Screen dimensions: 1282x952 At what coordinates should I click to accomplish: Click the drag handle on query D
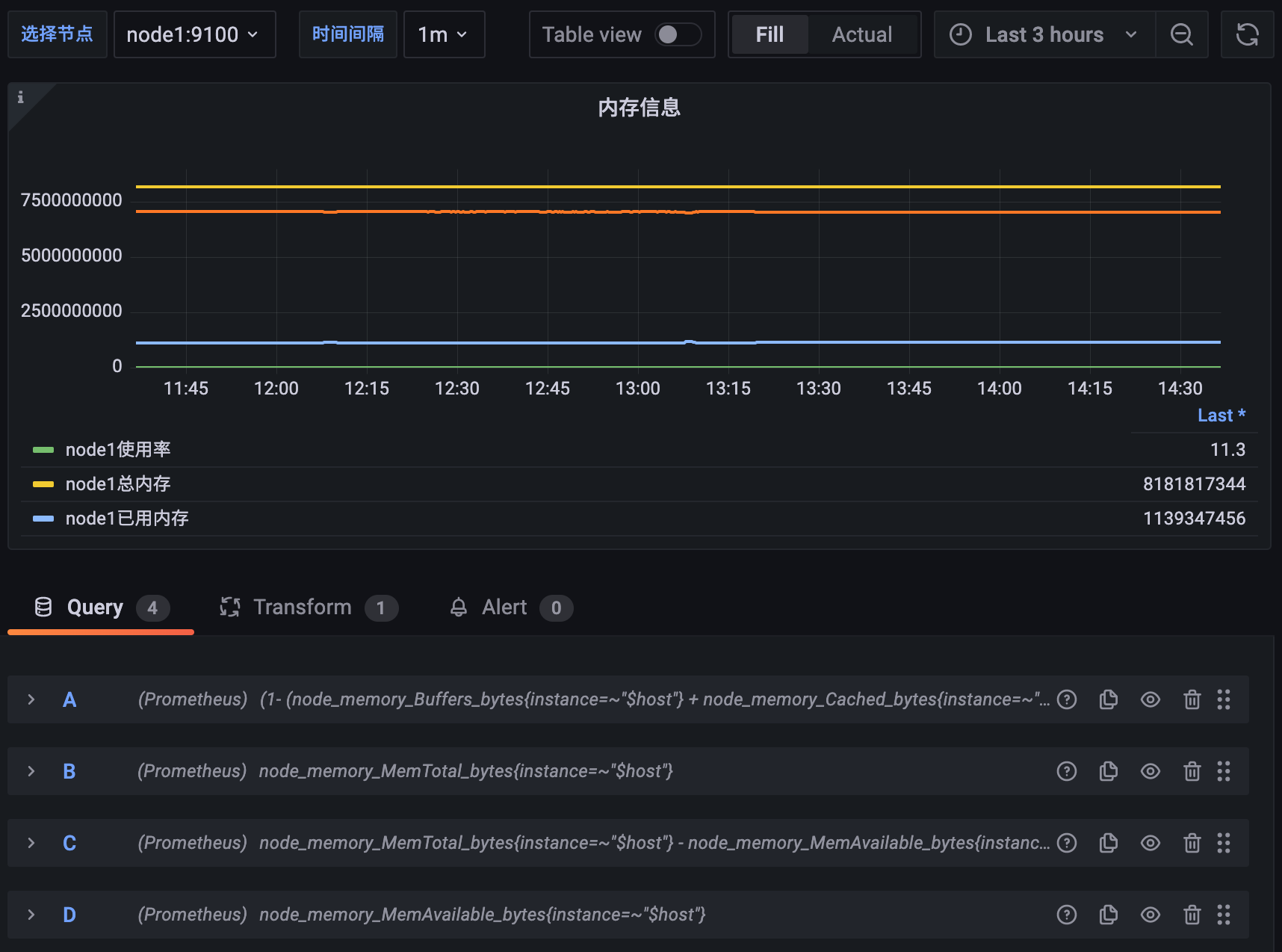pyautogui.click(x=1224, y=914)
